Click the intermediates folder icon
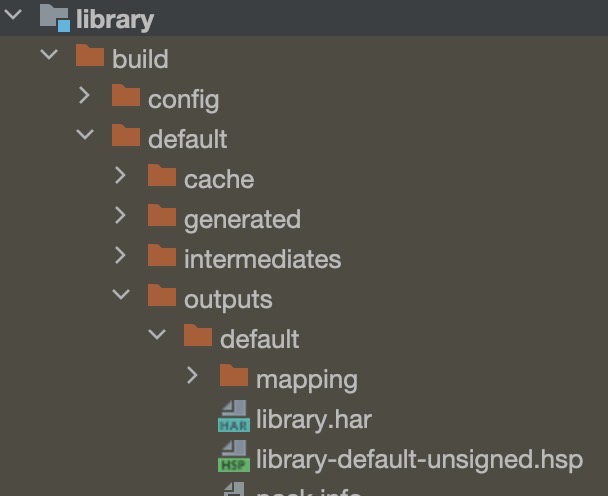 coord(162,255)
